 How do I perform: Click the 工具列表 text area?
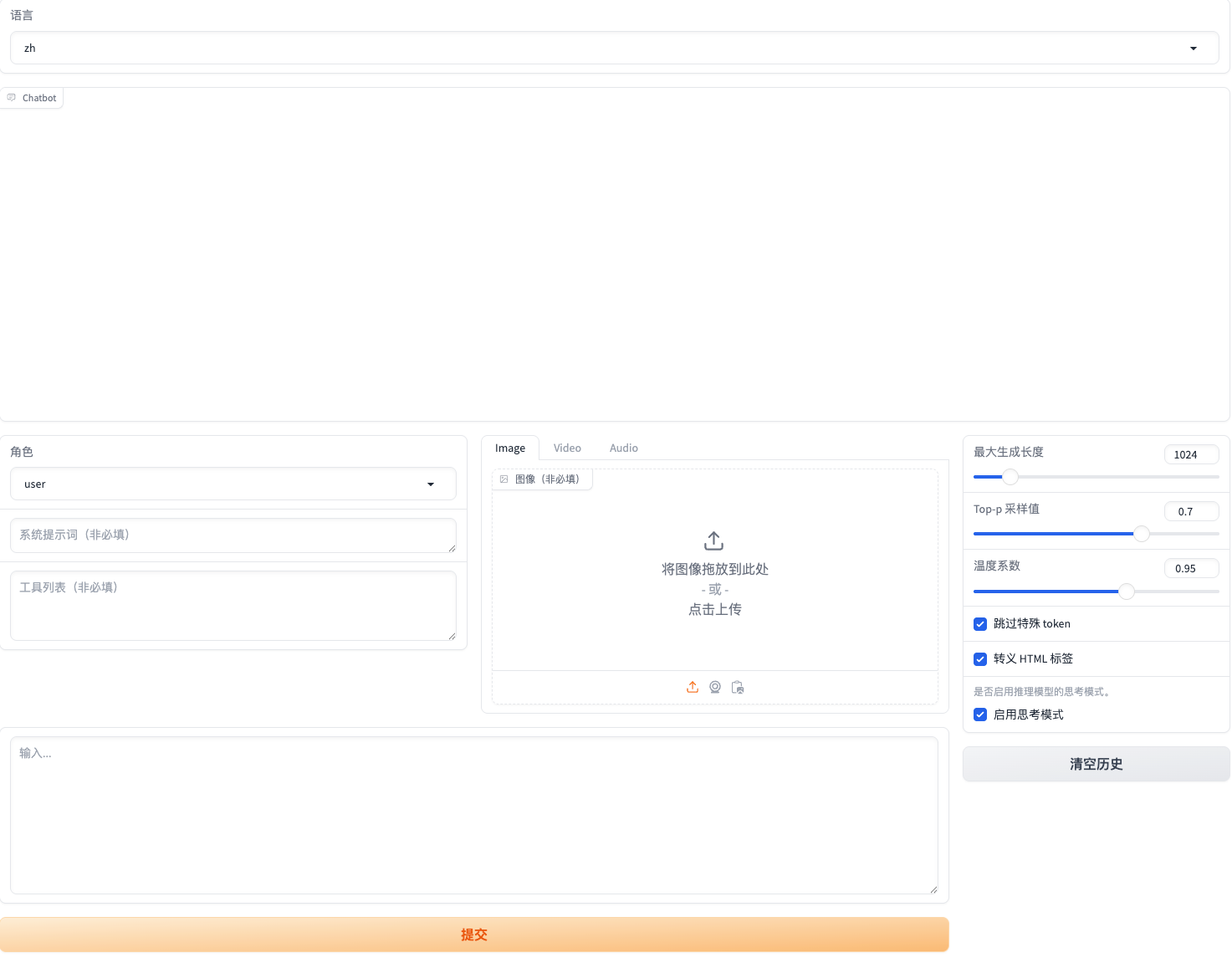click(233, 606)
